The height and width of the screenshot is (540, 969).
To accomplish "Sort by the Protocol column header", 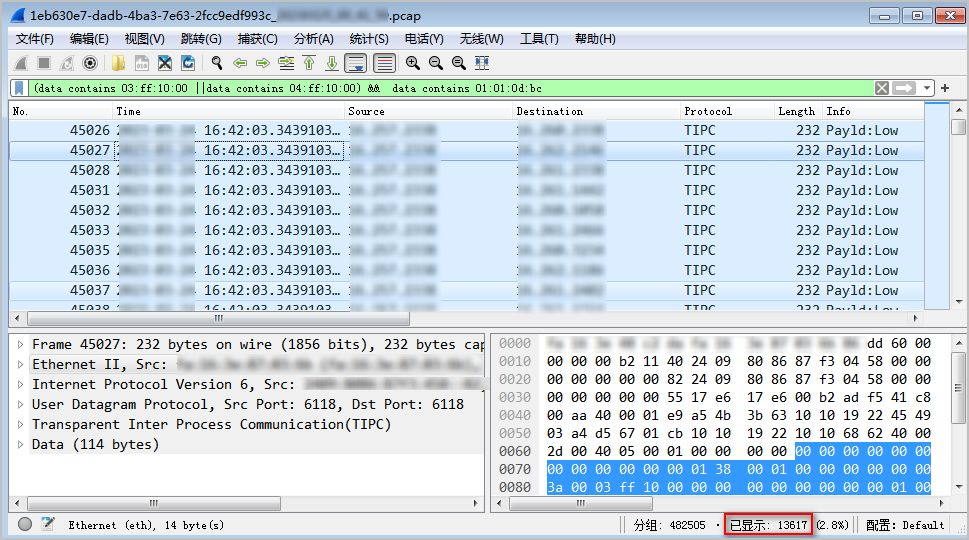I will tap(727, 111).
